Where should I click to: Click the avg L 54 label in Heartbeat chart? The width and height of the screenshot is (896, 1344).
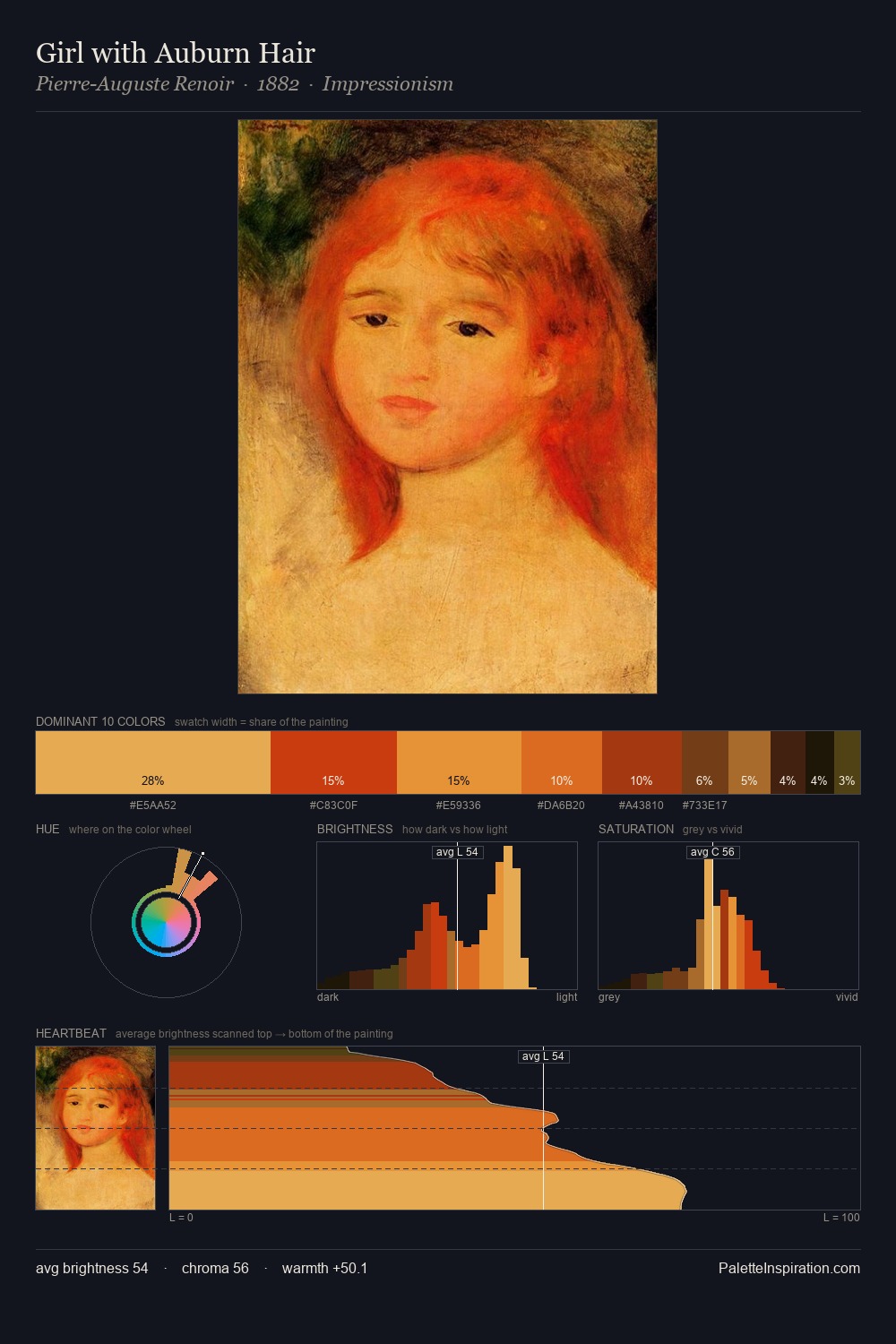coord(543,1056)
